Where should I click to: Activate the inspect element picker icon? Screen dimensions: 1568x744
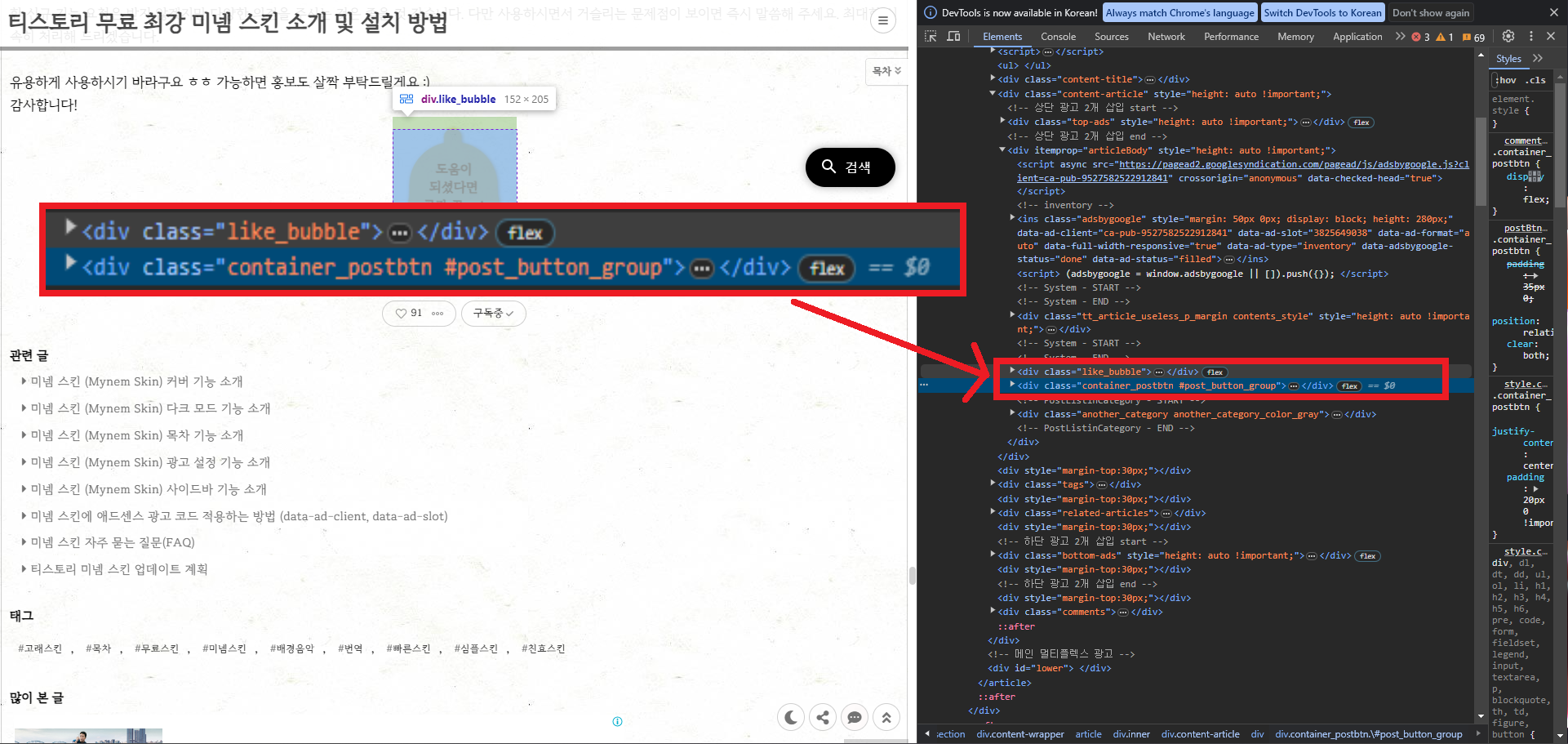pyautogui.click(x=931, y=36)
